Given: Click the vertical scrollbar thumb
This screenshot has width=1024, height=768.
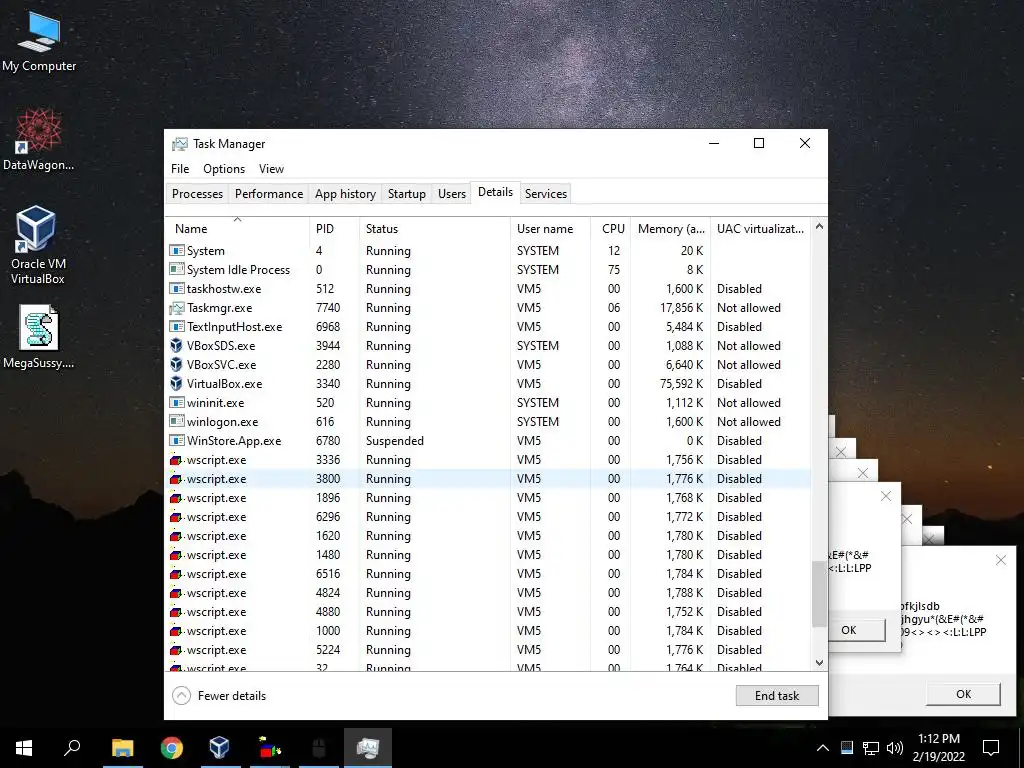Looking at the screenshot, I should pos(819,594).
